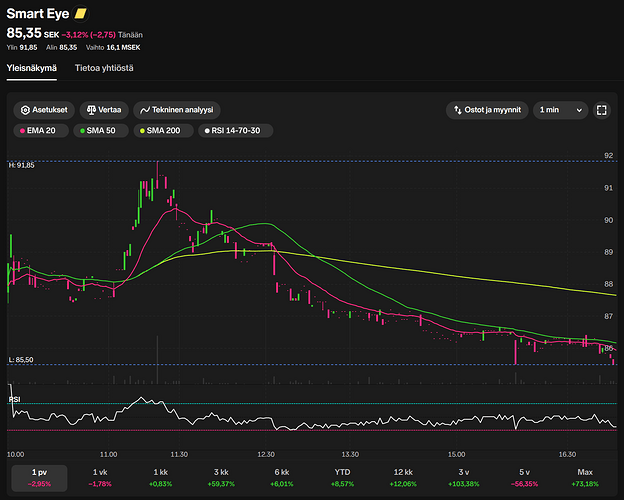The width and height of the screenshot is (624, 500).
Task: Show Ostot ja myynnit trades on chart
Action: click(x=487, y=110)
